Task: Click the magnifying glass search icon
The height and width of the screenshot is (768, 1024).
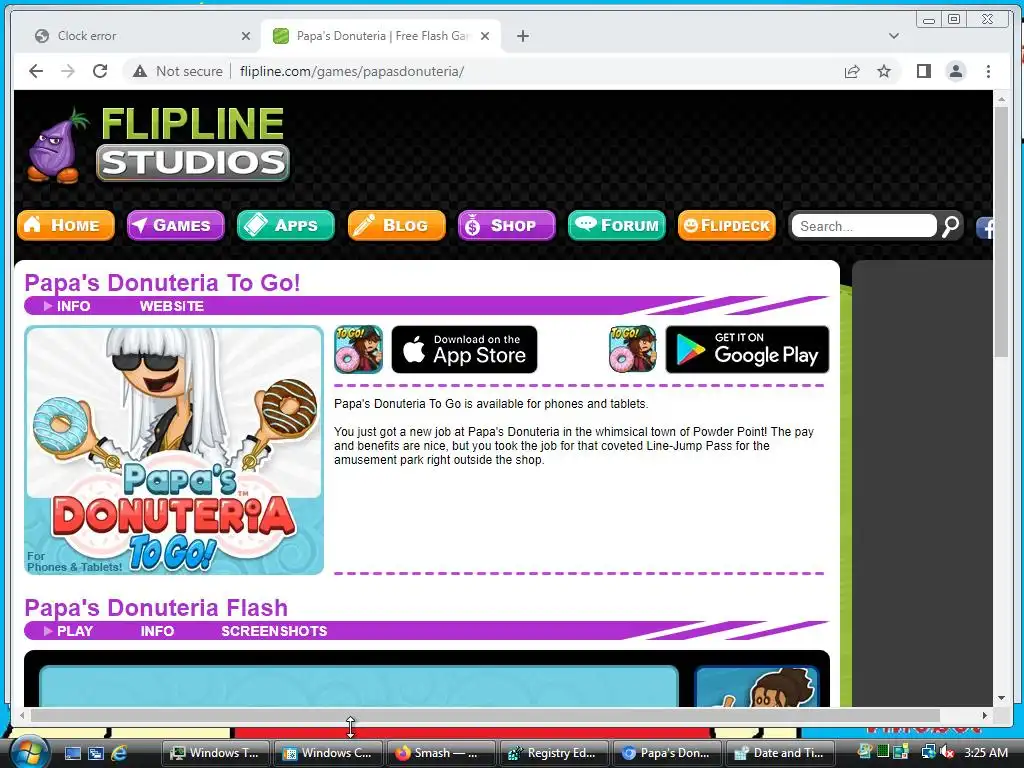Action: (x=950, y=226)
